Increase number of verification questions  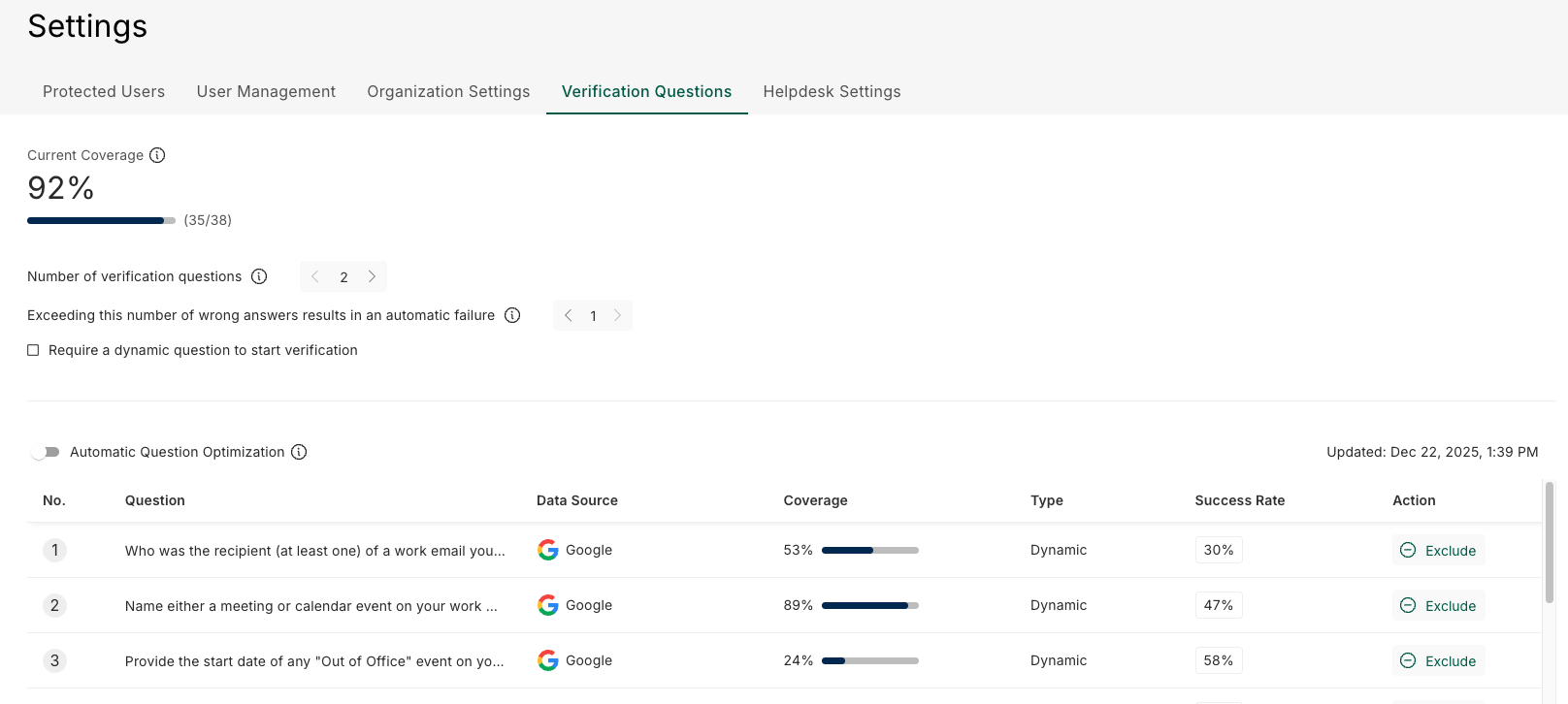pos(372,276)
